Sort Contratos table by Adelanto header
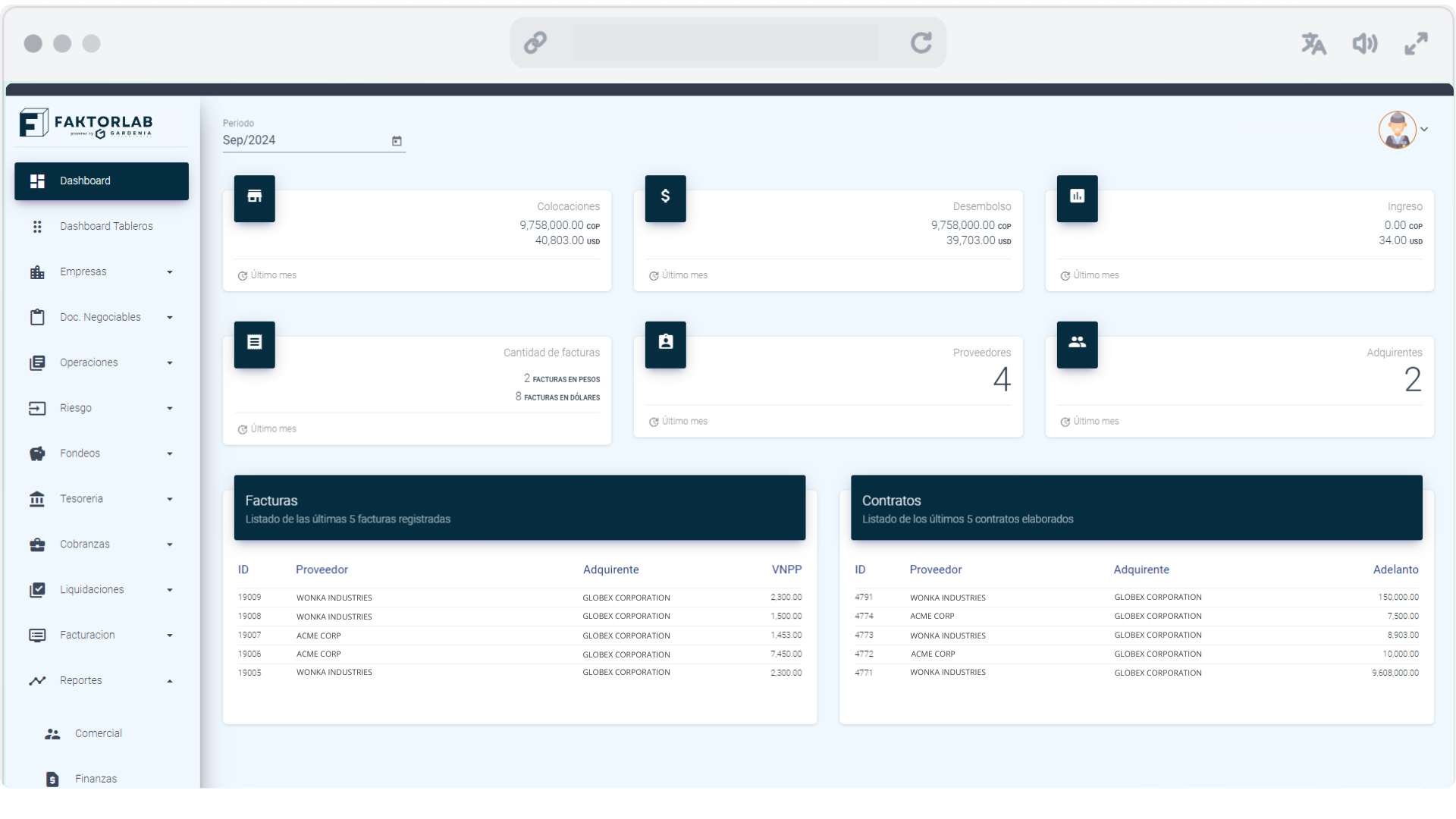Viewport: 1456px width, 819px height. tap(1395, 570)
